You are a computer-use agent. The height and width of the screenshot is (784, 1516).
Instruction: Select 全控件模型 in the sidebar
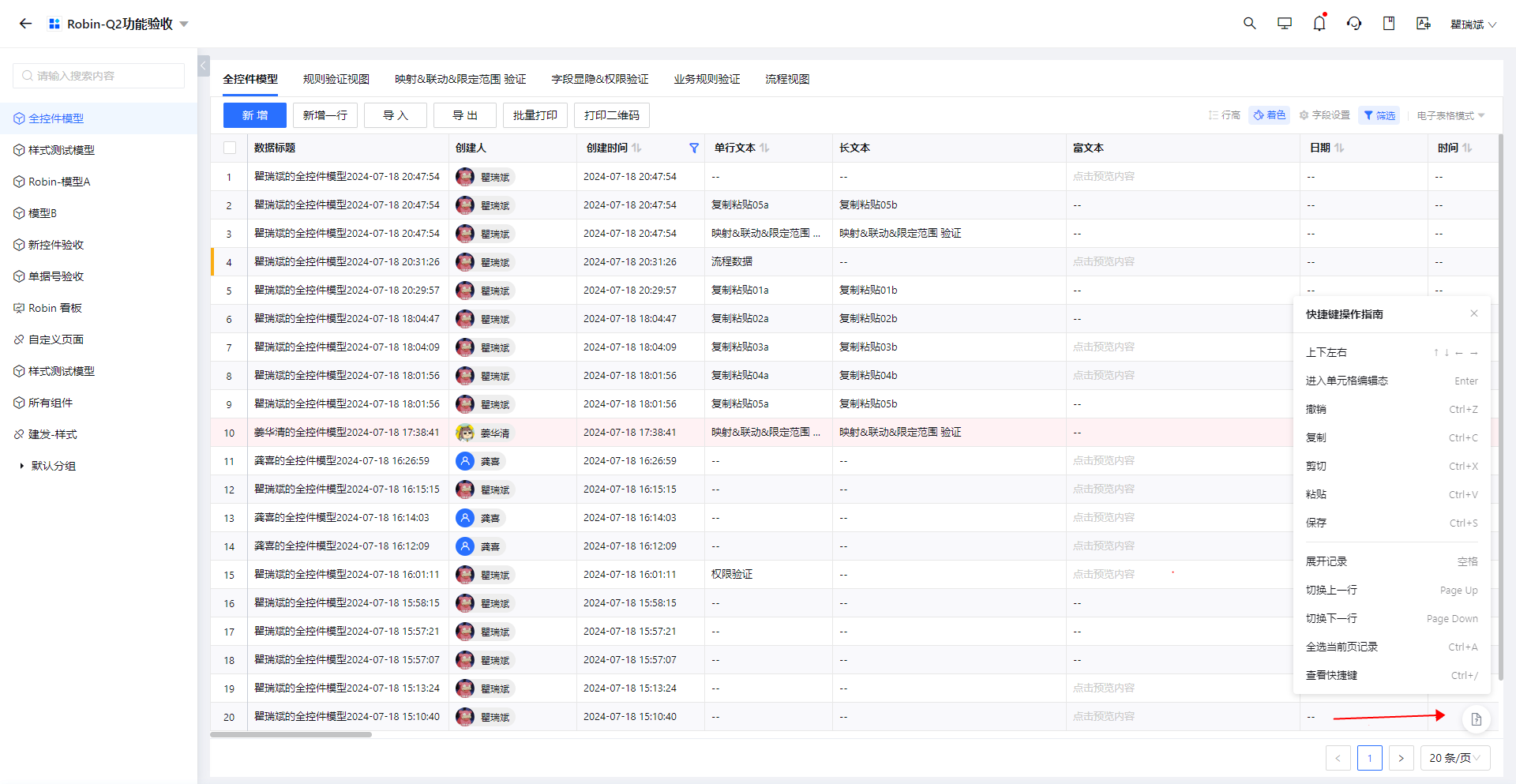(x=99, y=118)
